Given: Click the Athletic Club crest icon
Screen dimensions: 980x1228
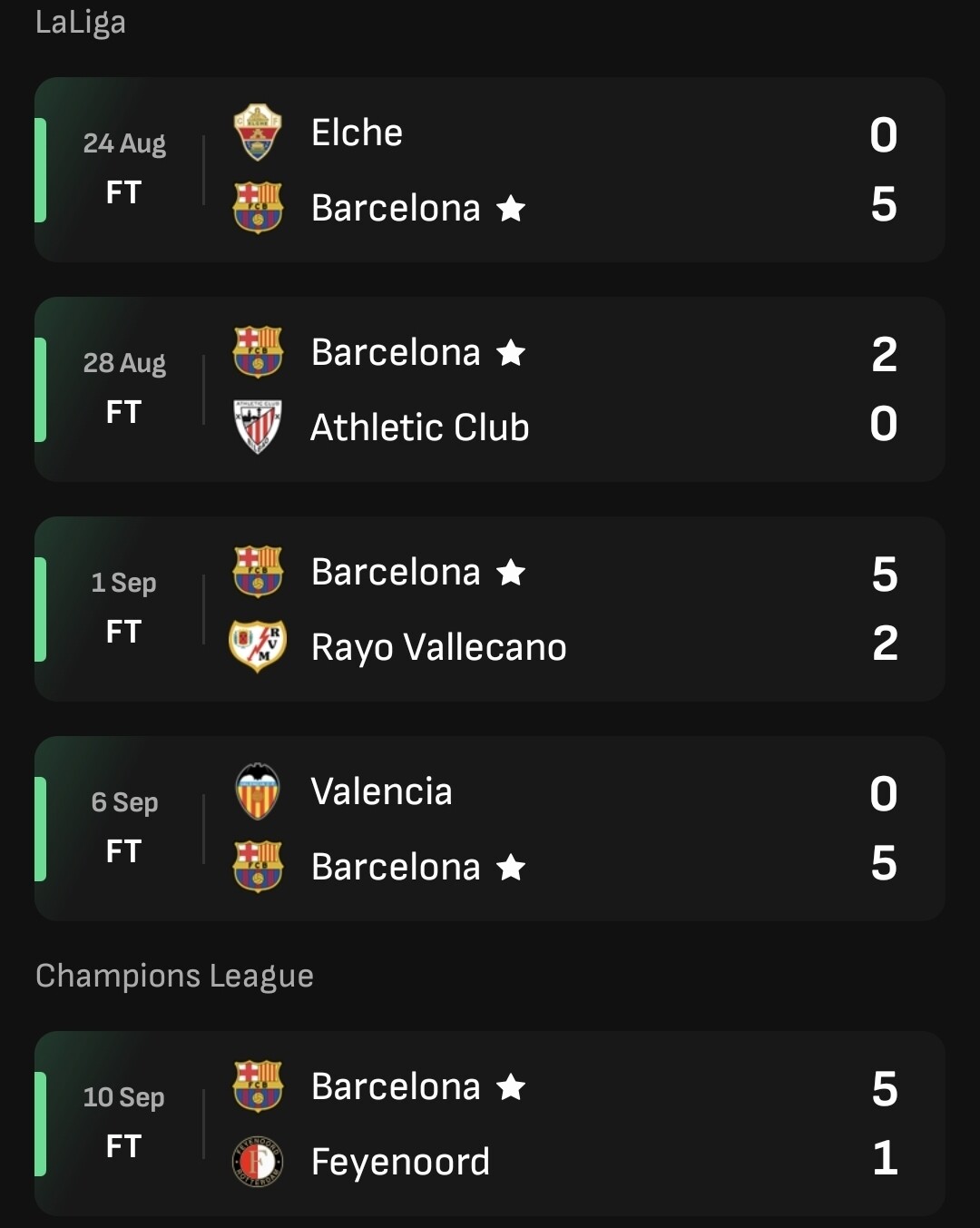Looking at the screenshot, I should [258, 427].
